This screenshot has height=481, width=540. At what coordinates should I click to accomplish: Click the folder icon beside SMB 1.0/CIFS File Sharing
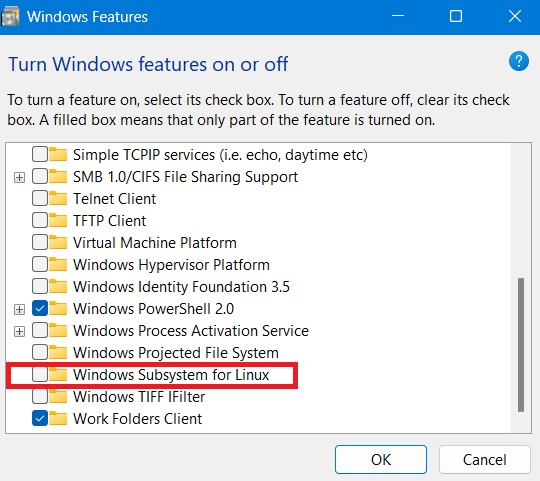pyautogui.click(x=58, y=177)
